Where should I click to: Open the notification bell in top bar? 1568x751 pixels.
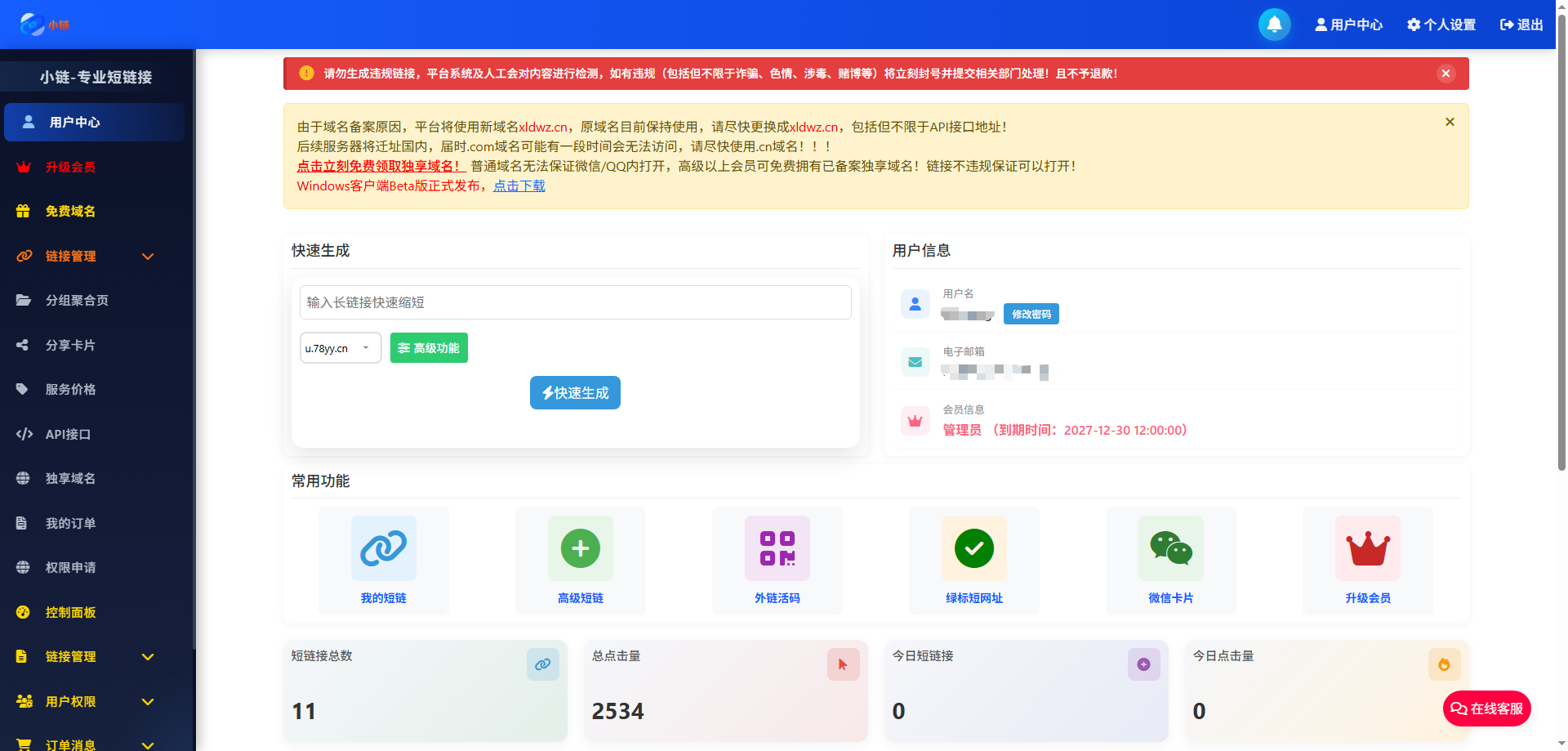tap(1274, 25)
